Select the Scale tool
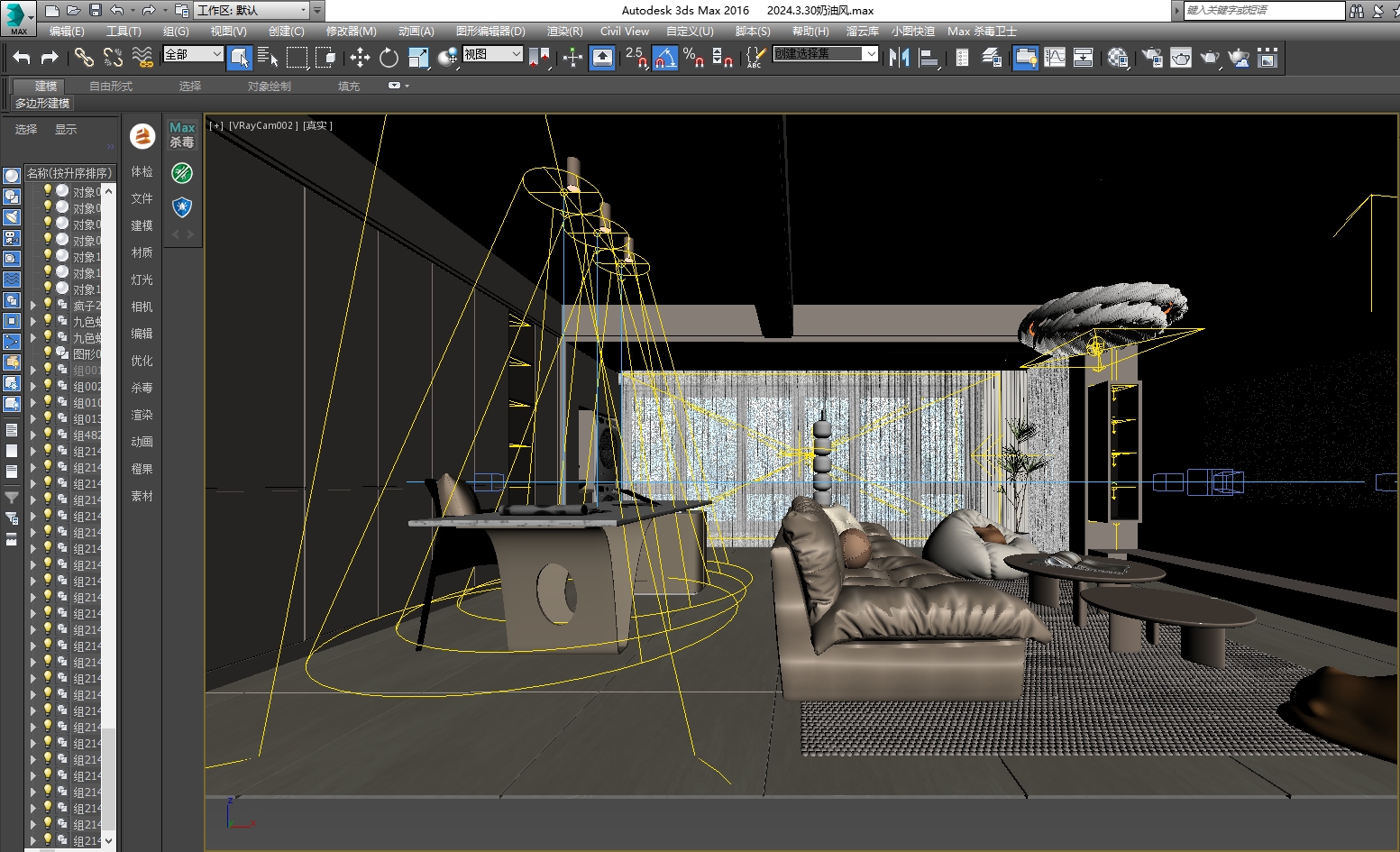This screenshot has height=852, width=1400. tap(418, 58)
